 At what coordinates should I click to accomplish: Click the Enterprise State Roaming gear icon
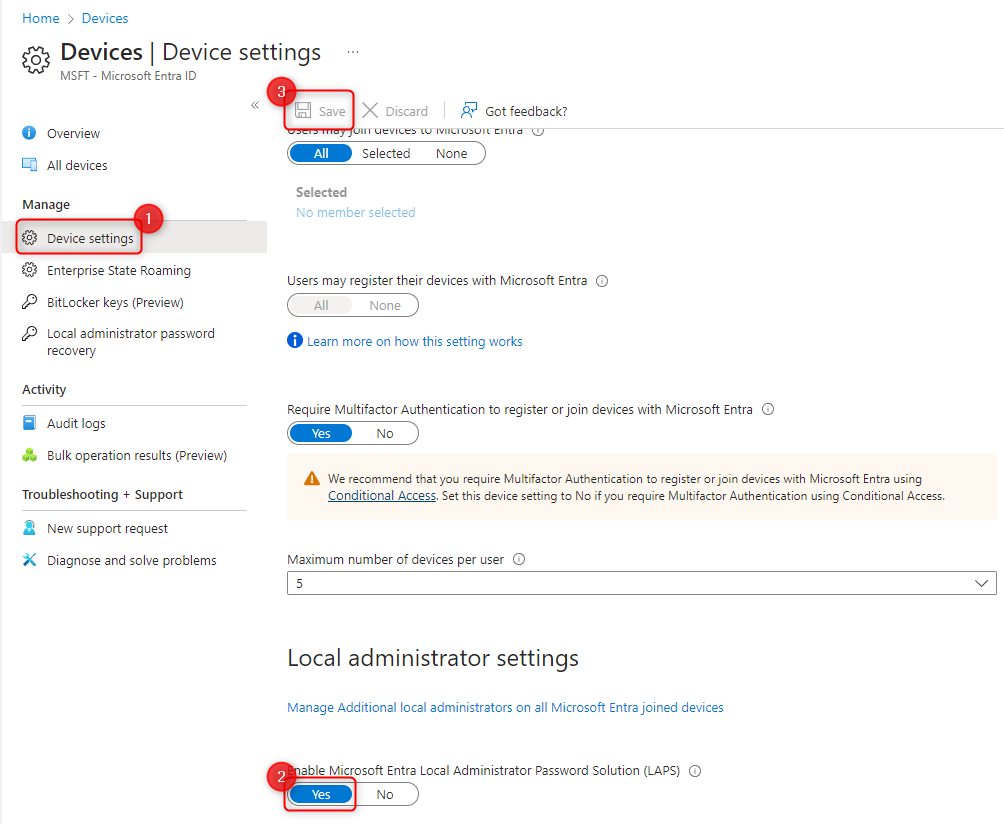(x=29, y=270)
